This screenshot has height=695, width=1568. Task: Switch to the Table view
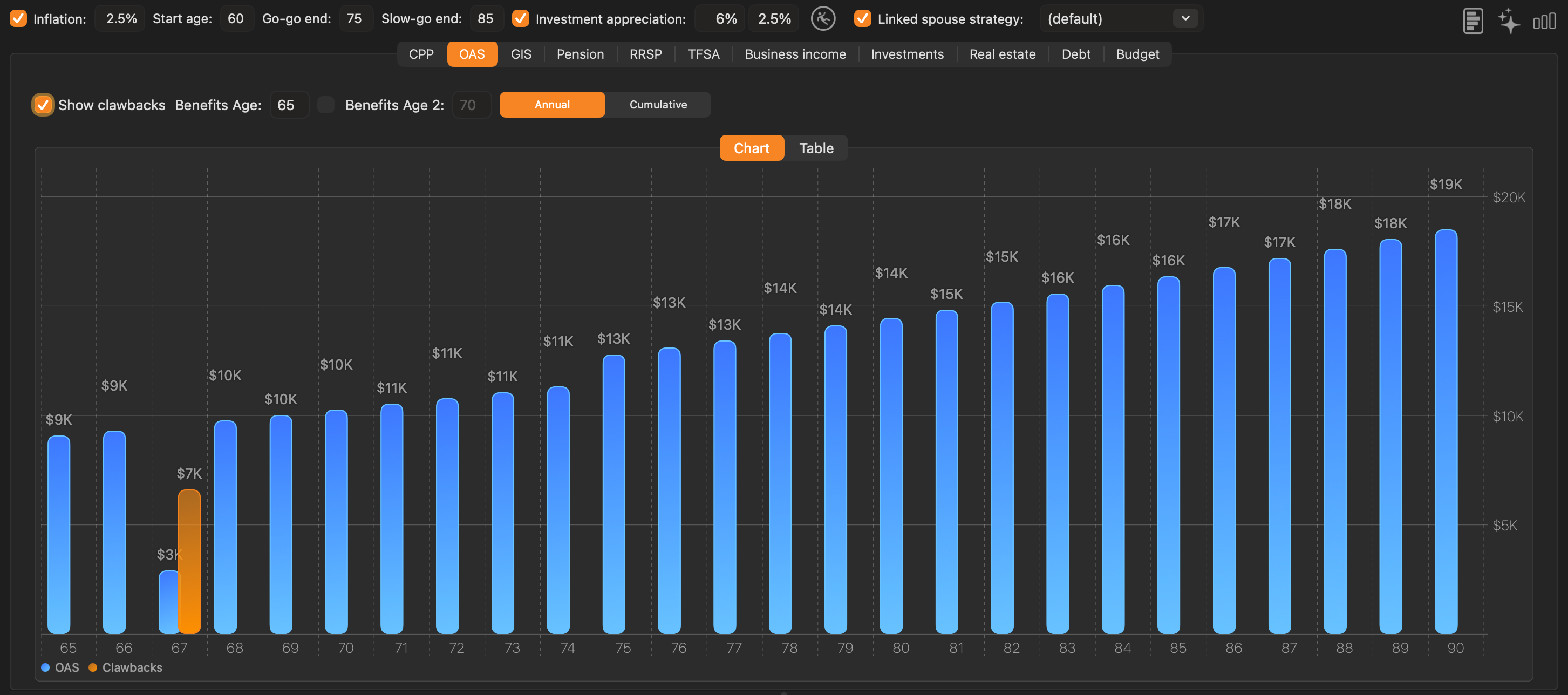(816, 148)
